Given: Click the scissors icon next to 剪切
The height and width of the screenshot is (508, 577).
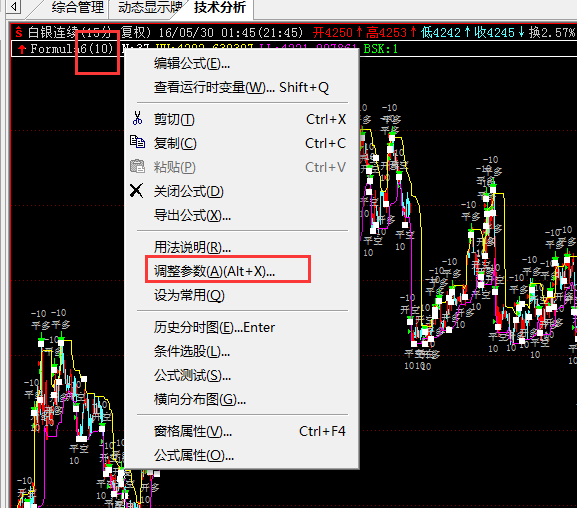Looking at the screenshot, I should pos(137,119).
